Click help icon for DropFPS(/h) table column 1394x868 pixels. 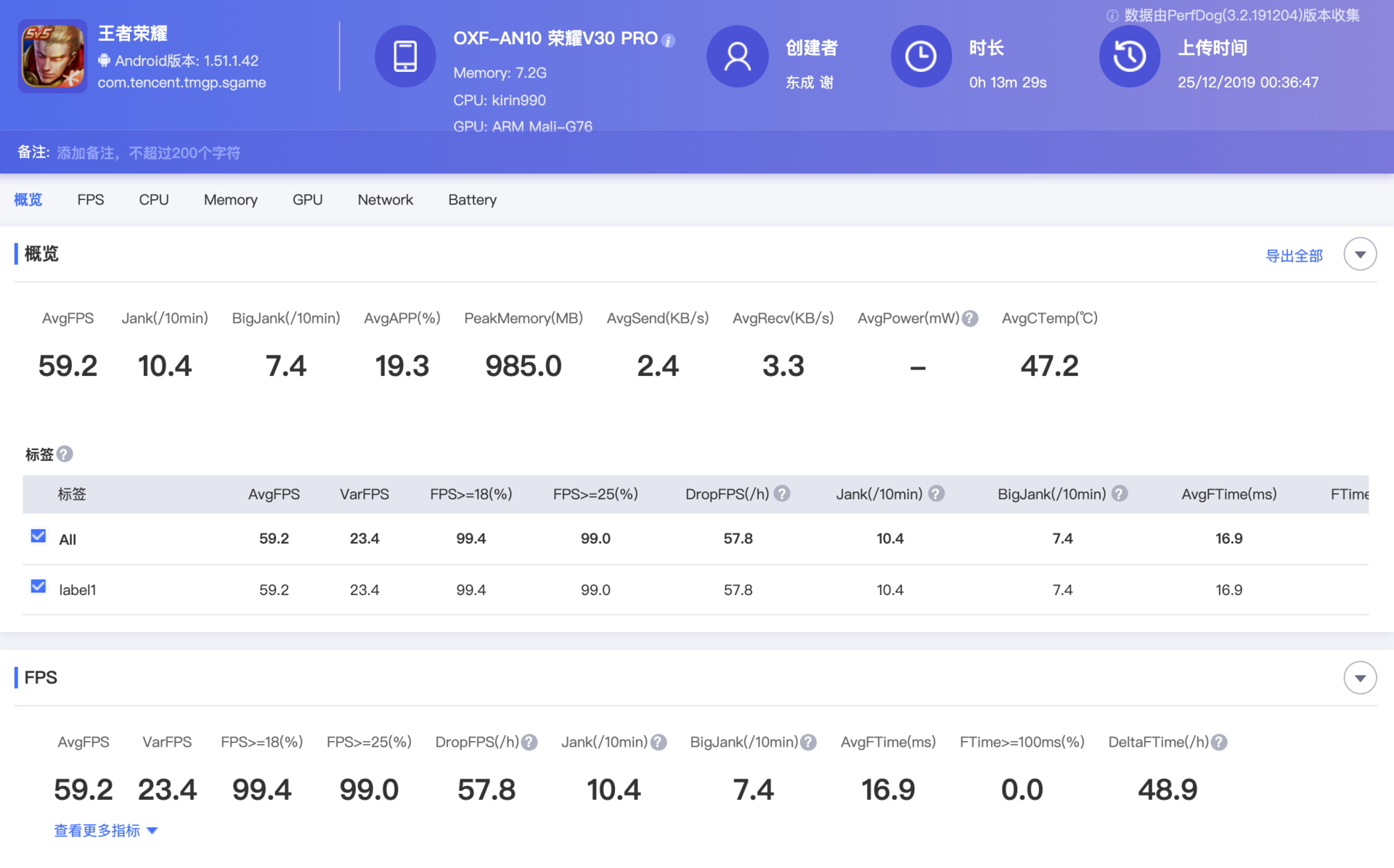[x=782, y=494]
